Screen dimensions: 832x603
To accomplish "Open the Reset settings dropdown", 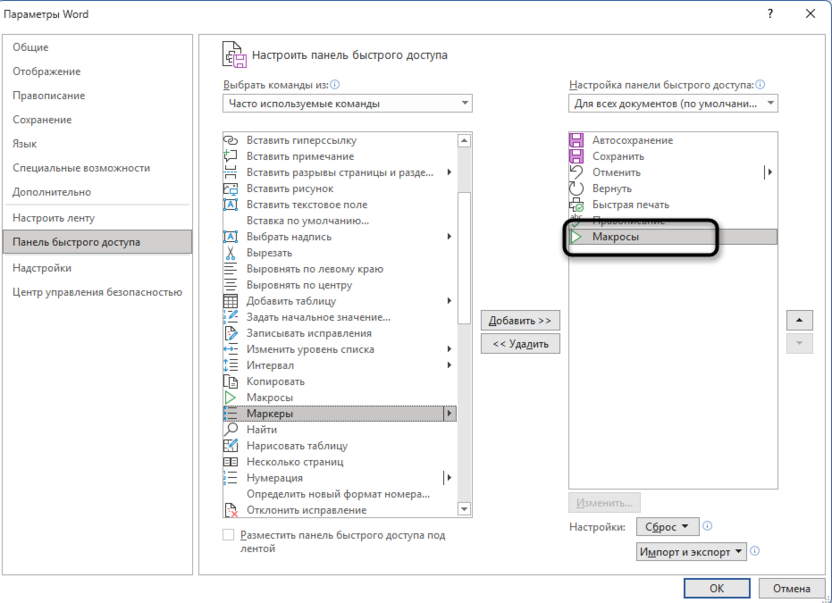I will pos(667,526).
